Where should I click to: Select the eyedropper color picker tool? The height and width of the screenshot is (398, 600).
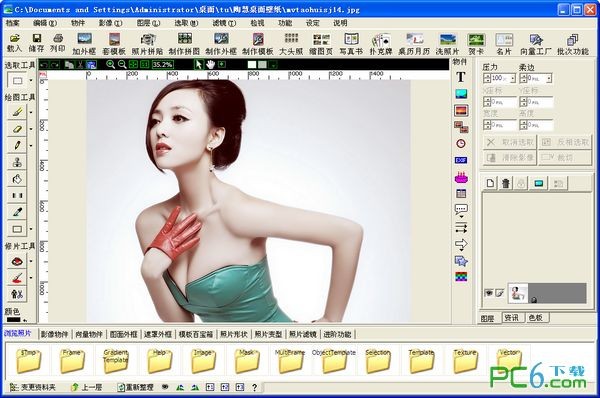tap(17, 212)
